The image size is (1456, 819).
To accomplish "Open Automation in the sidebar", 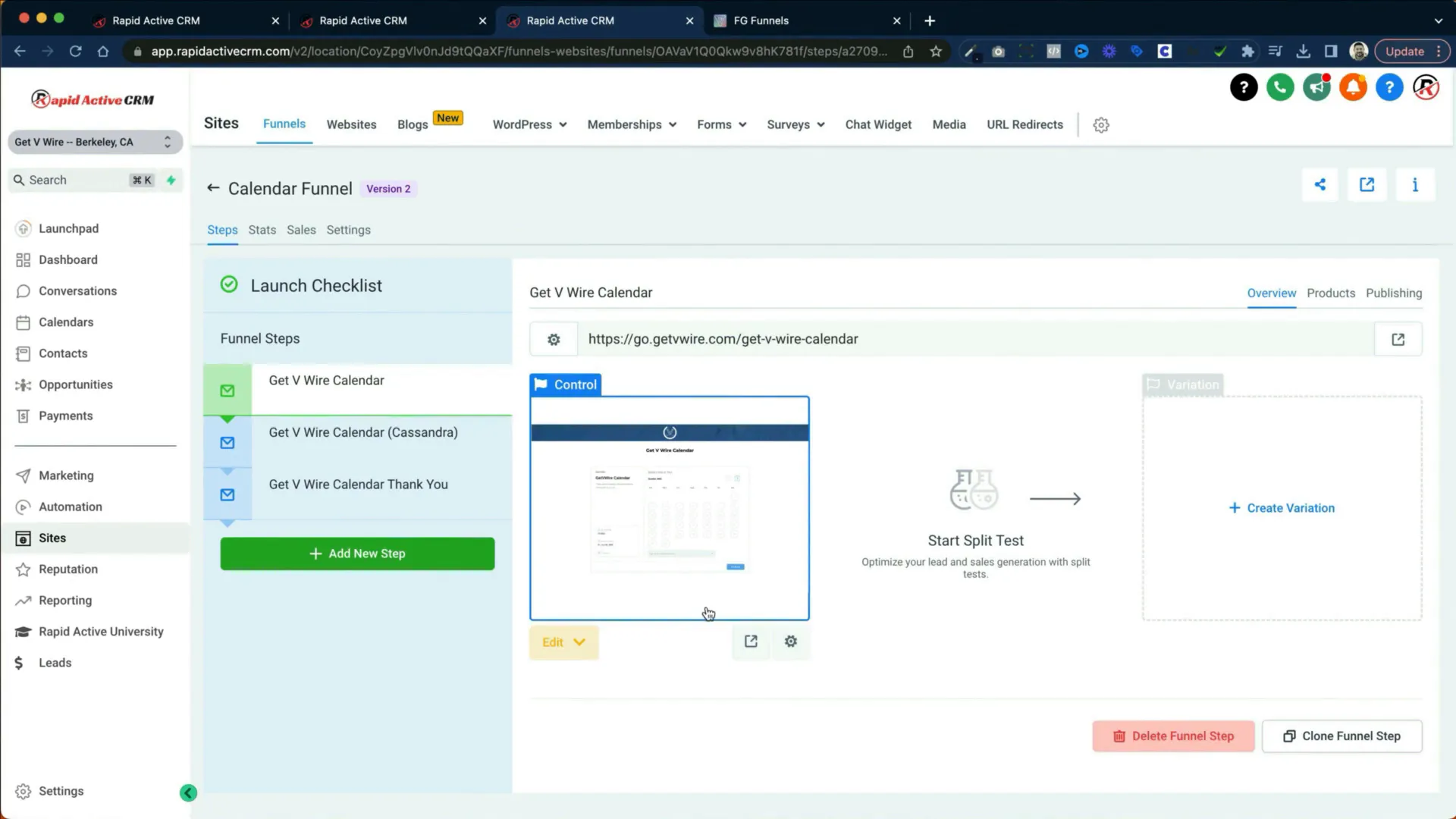I will coord(70,507).
